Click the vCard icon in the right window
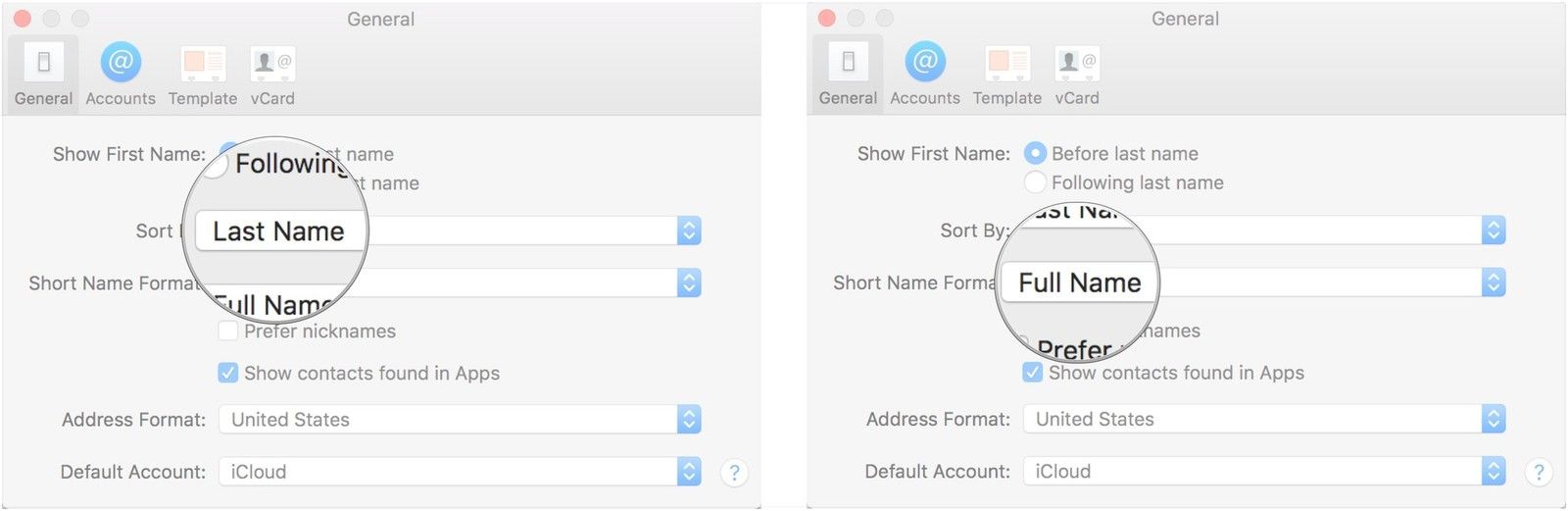Viewport: 1568px width, 511px height. click(x=1077, y=63)
